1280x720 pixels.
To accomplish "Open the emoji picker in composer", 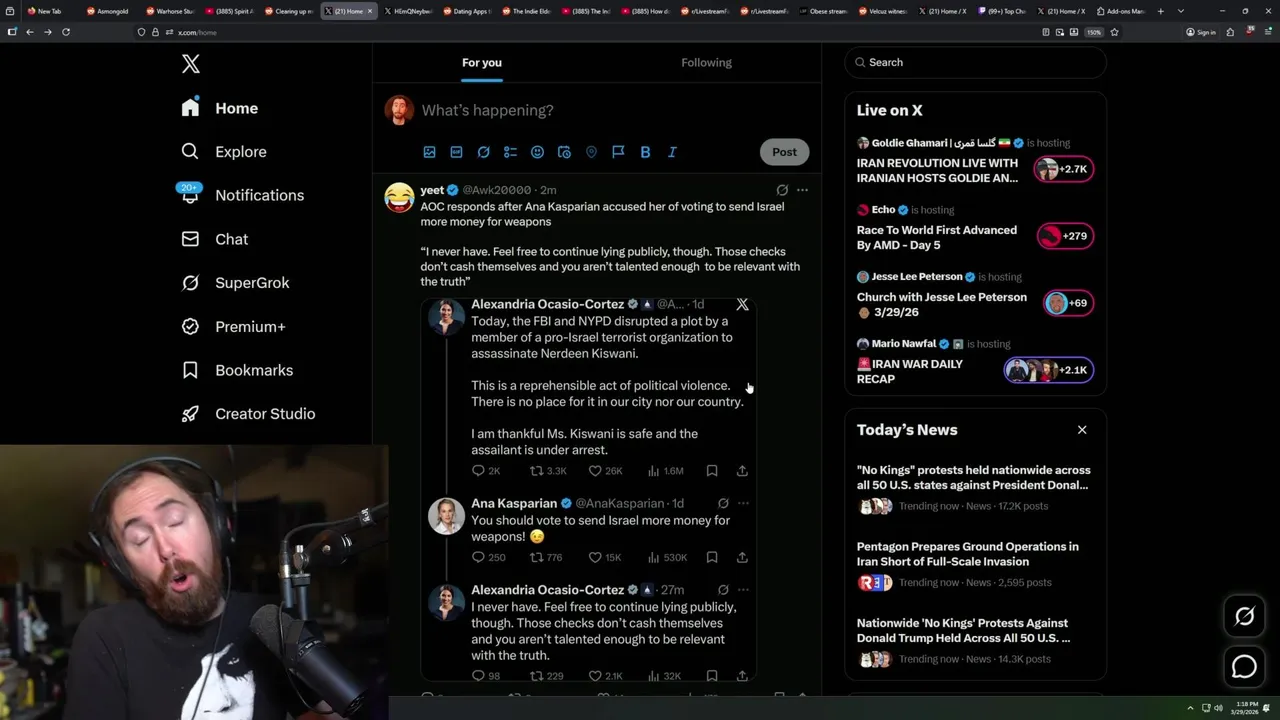I will pyautogui.click(x=537, y=152).
